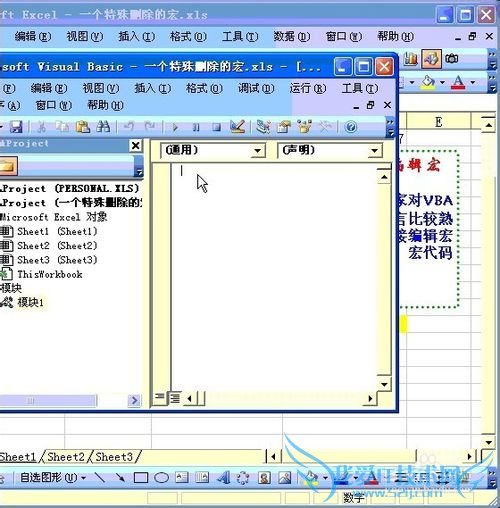Select Sheet1 (Sheet1) in project tree
This screenshot has width=500, height=508.
pos(57,231)
